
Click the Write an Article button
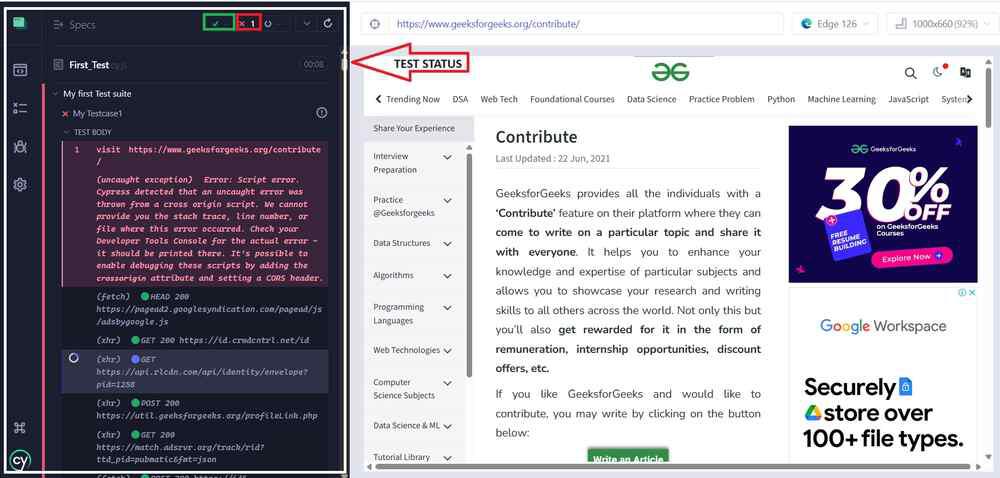(x=628, y=456)
